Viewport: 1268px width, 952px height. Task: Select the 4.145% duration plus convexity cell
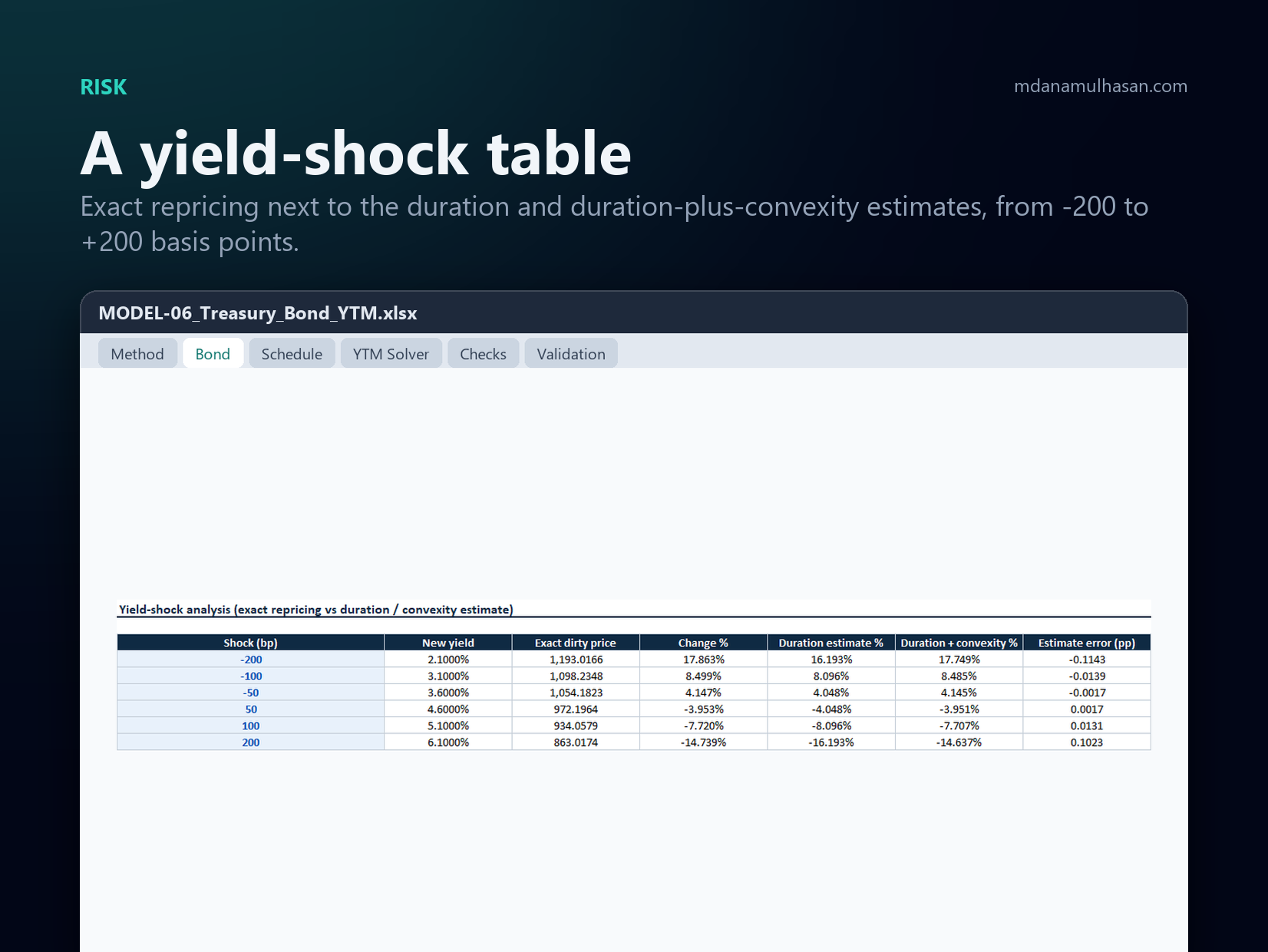[x=959, y=693]
